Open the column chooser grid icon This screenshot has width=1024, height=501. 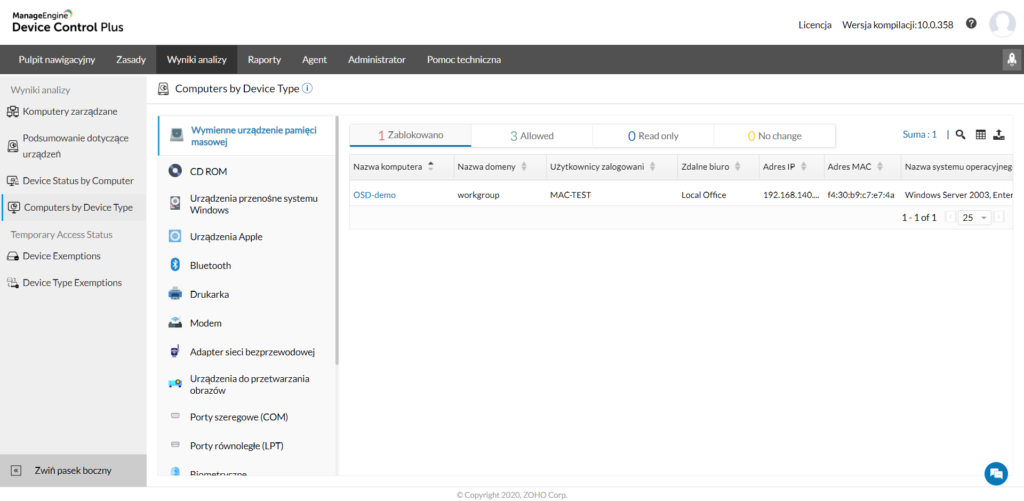pyautogui.click(x=980, y=134)
